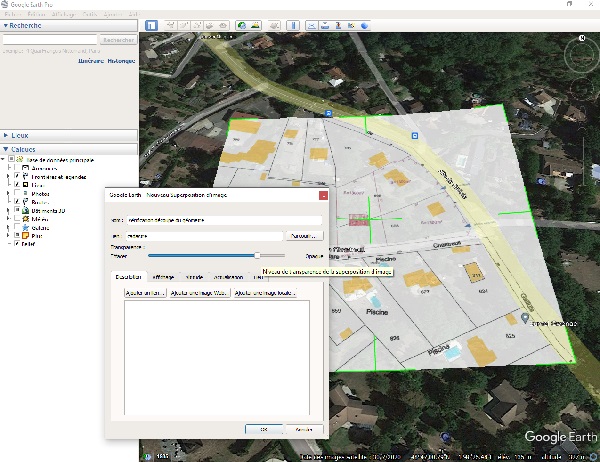
Task: Switch to the Description tab
Action: [128, 276]
